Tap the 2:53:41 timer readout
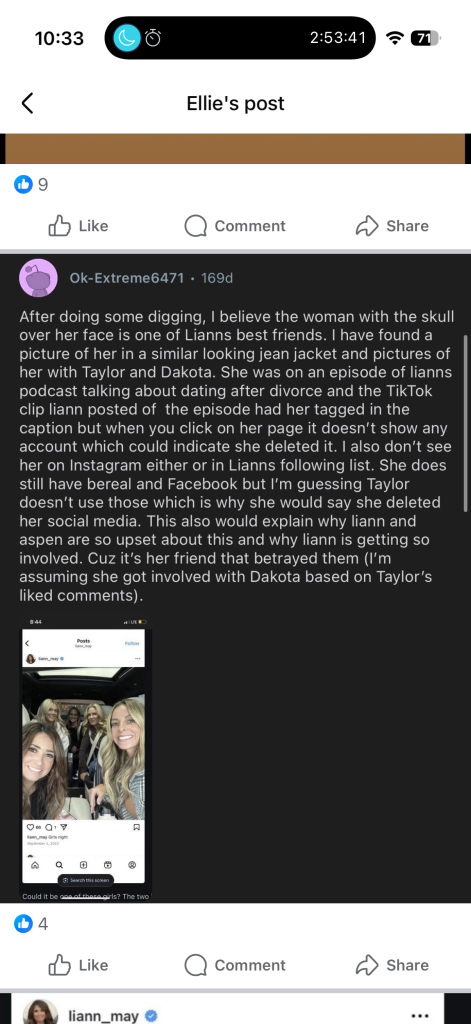Viewport: 471px width, 1024px height. (x=338, y=38)
